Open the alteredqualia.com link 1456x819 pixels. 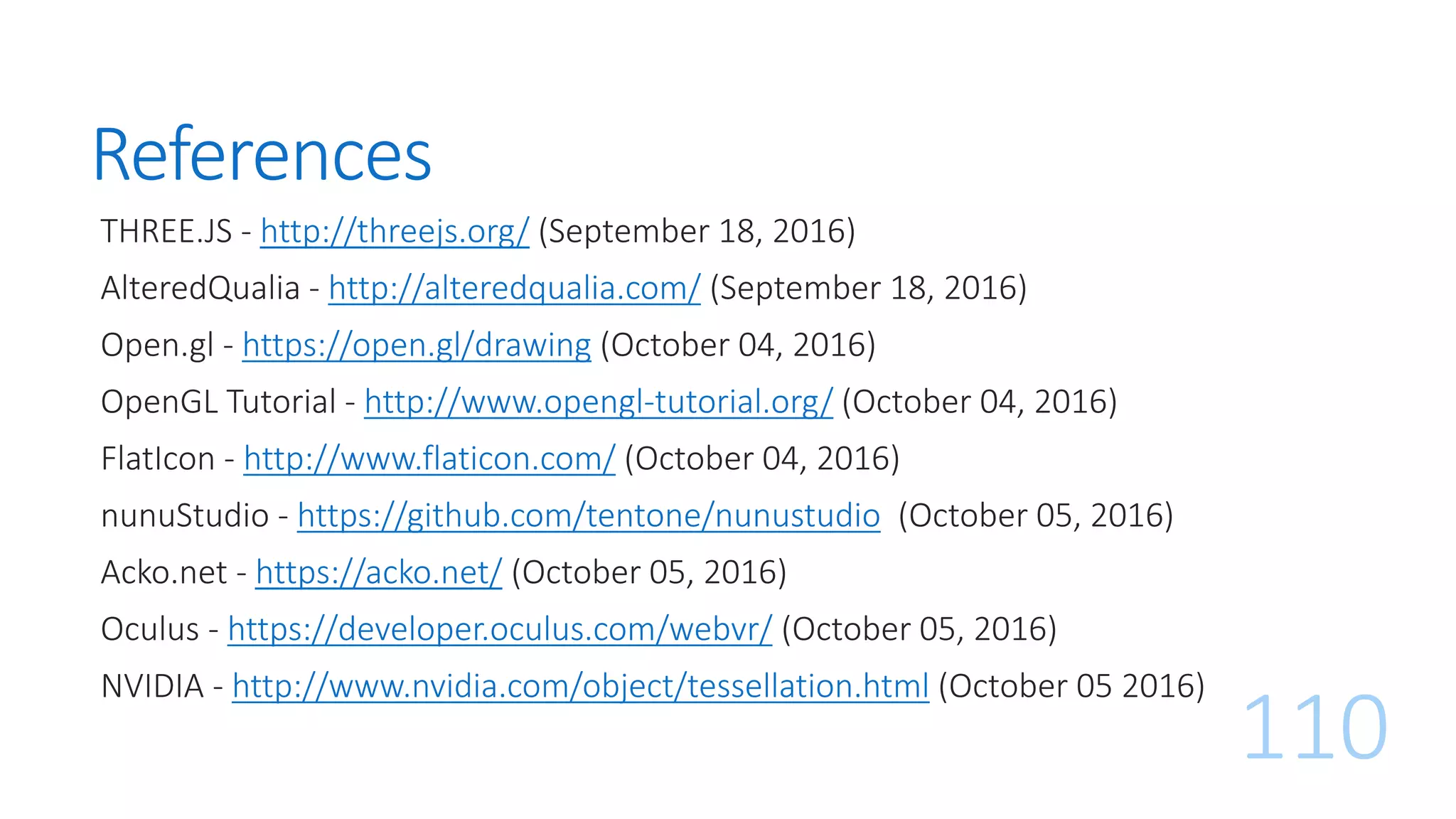[514, 289]
